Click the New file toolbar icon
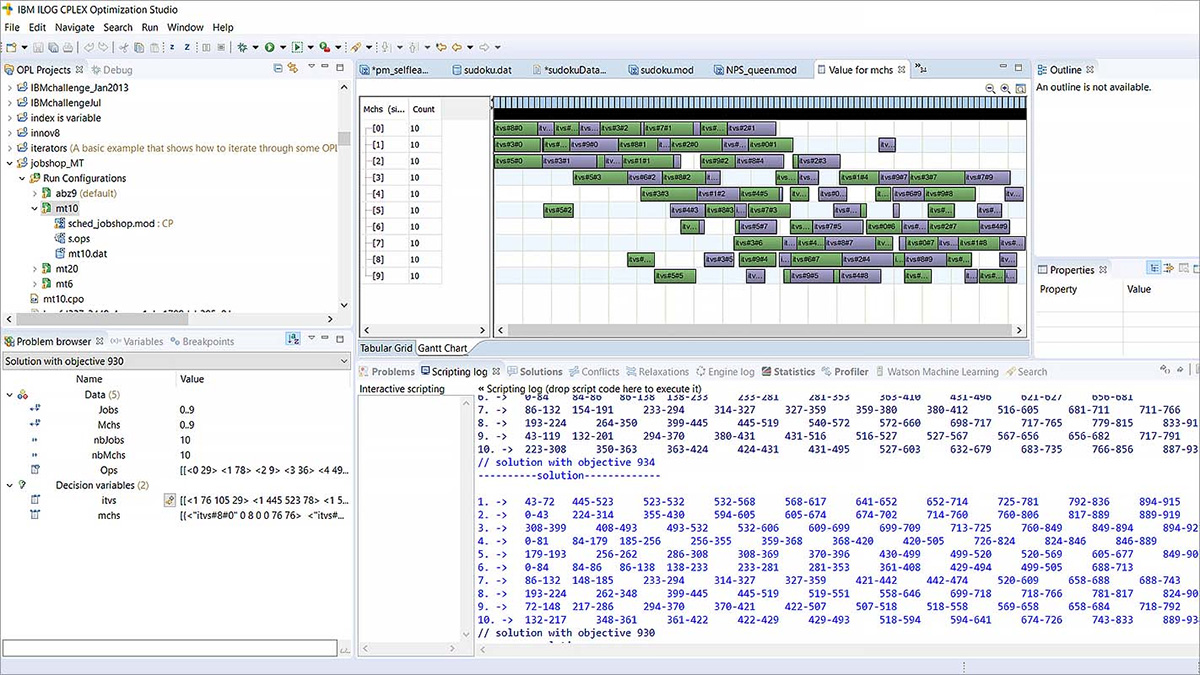The width and height of the screenshot is (1200, 675). (x=13, y=47)
